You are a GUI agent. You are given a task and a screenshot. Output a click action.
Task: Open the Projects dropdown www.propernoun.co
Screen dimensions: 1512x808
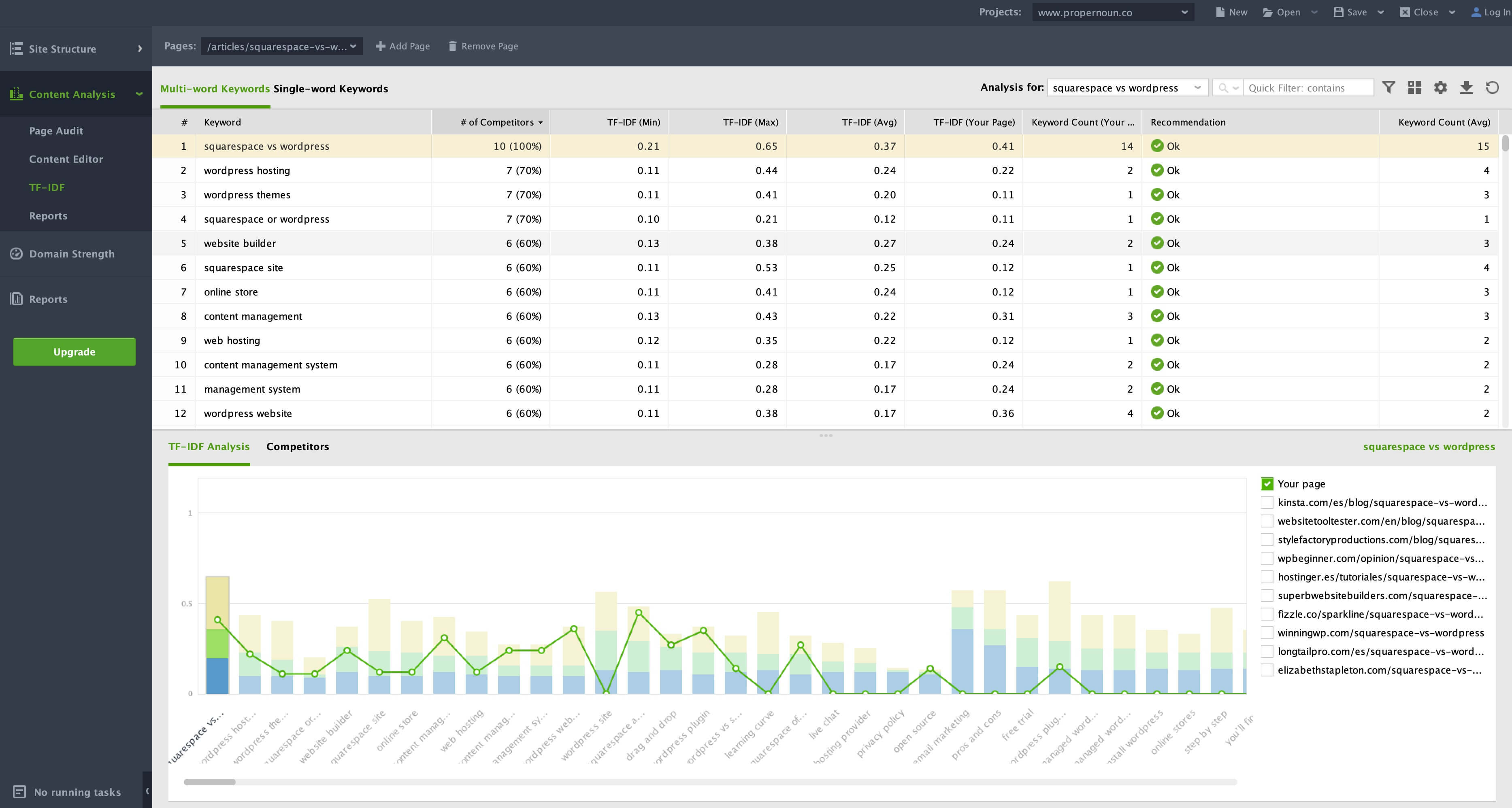point(1113,12)
